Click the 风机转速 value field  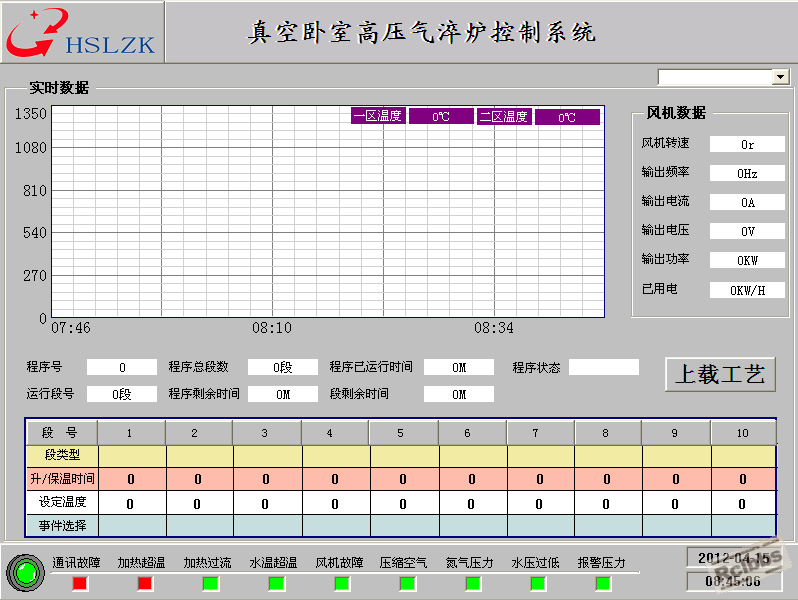[747, 145]
